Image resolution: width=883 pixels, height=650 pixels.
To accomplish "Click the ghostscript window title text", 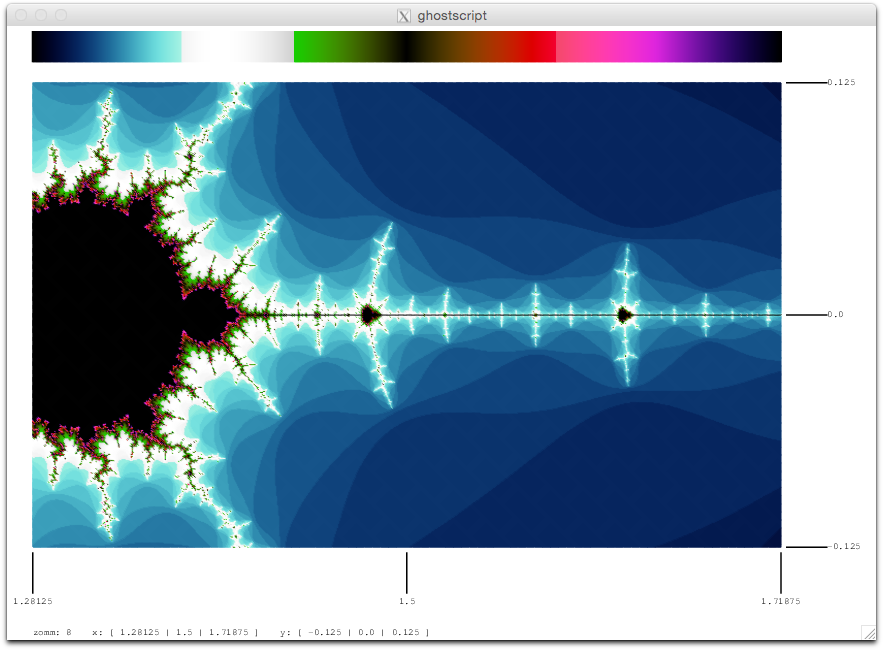I will coord(452,16).
